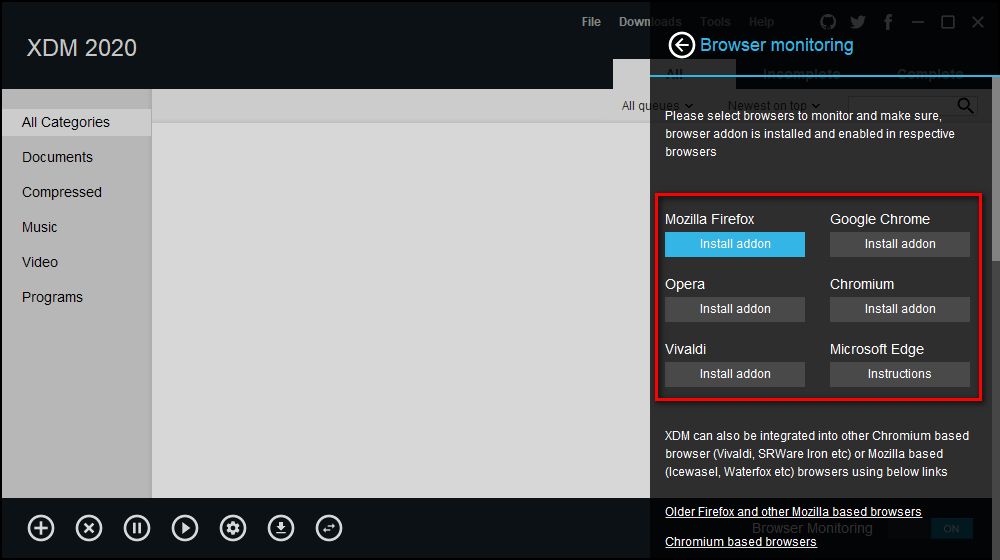Switch to the Complete tab
Screen dimensions: 1000x560
coord(930,74)
